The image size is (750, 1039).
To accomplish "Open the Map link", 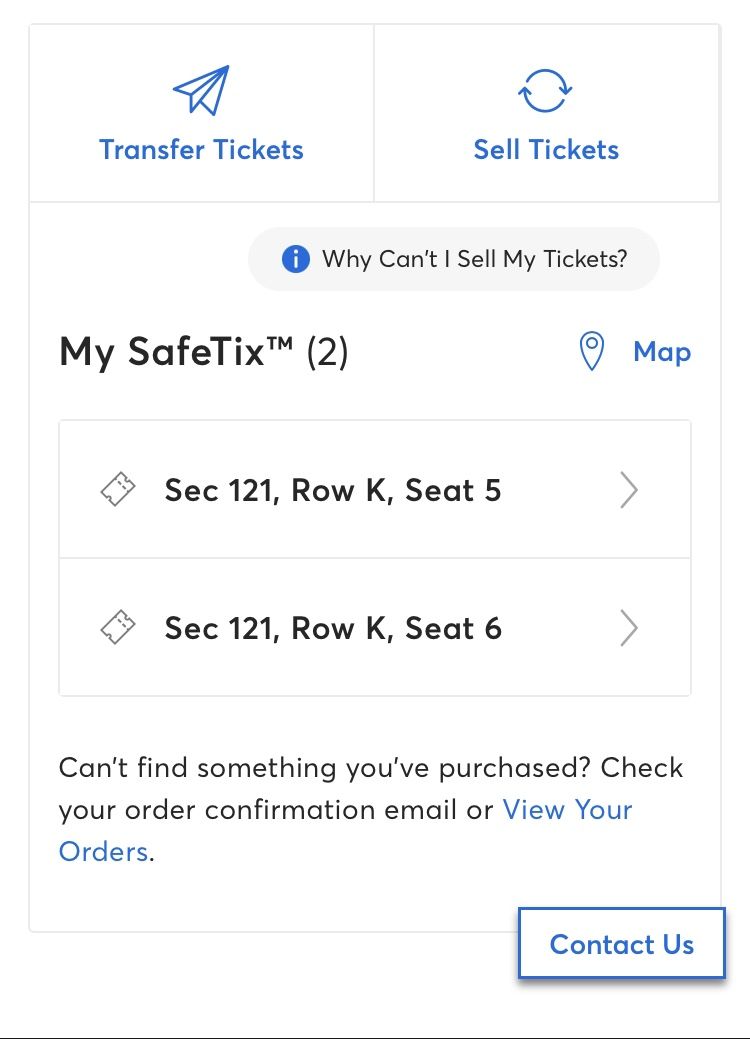I will [x=662, y=351].
